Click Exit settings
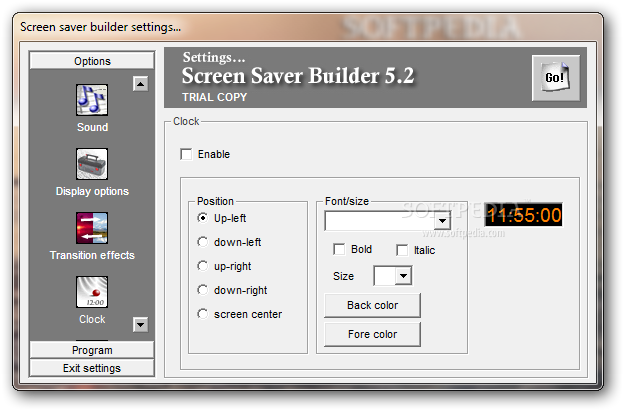 click(92, 368)
